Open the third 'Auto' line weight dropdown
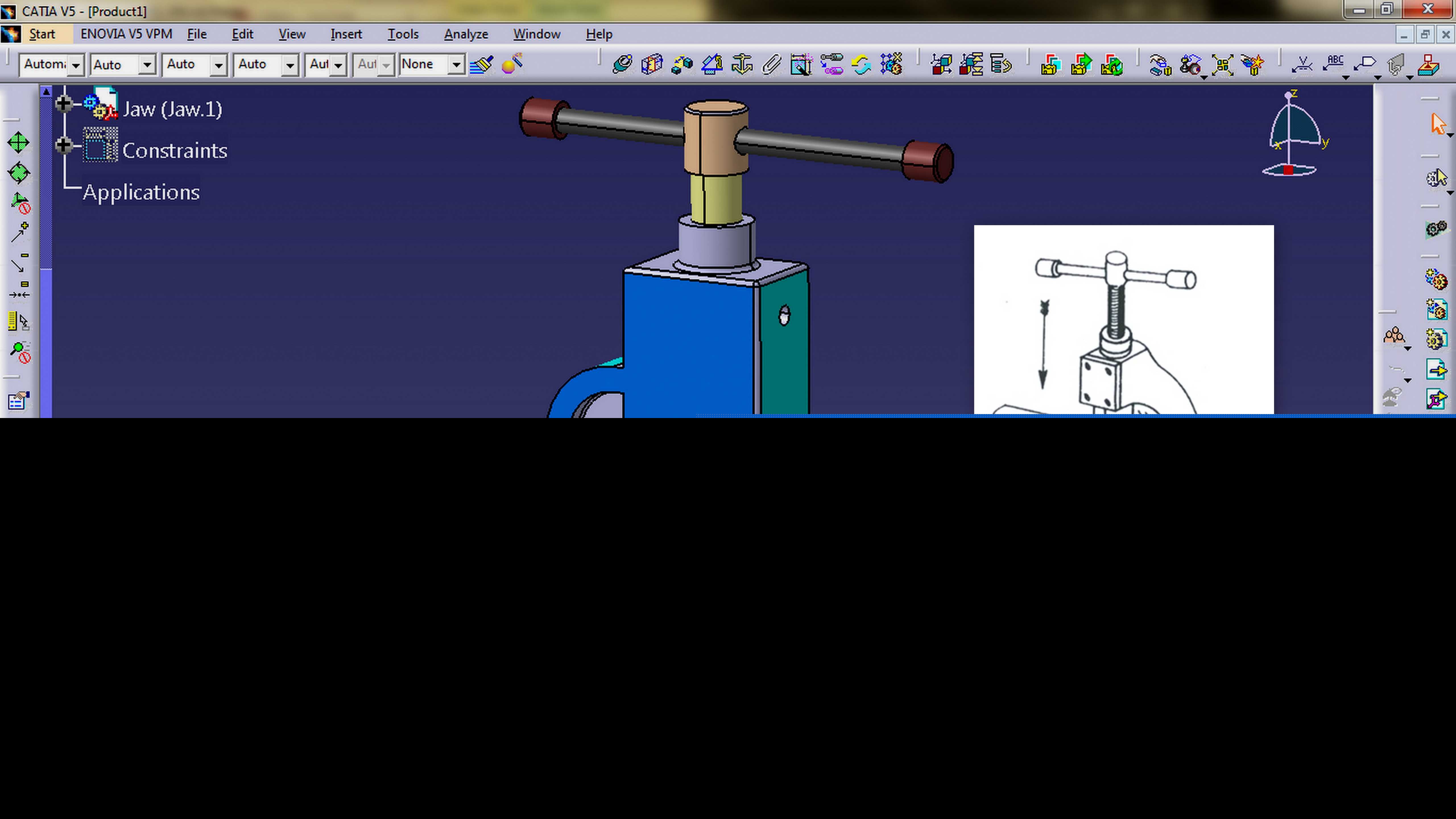 point(218,65)
